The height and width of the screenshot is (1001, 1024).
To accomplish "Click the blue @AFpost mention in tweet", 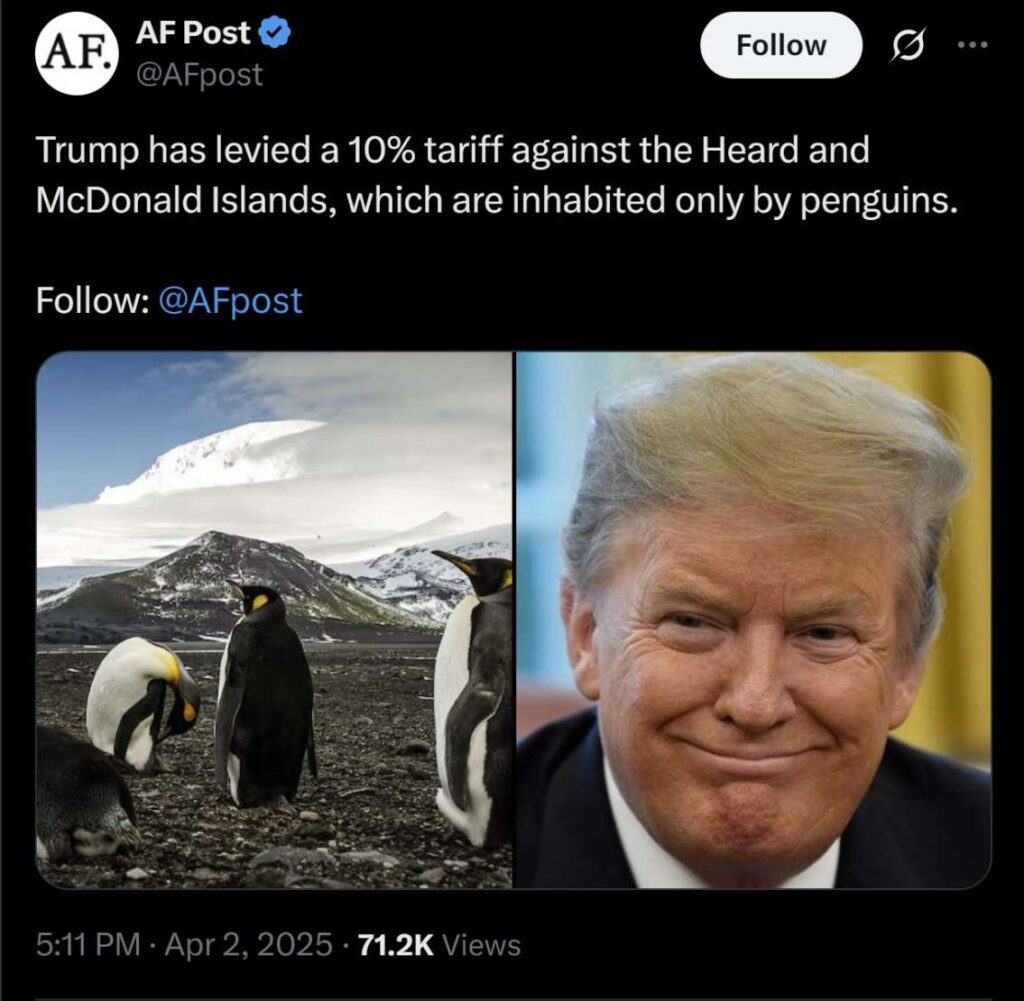I will 231,301.
